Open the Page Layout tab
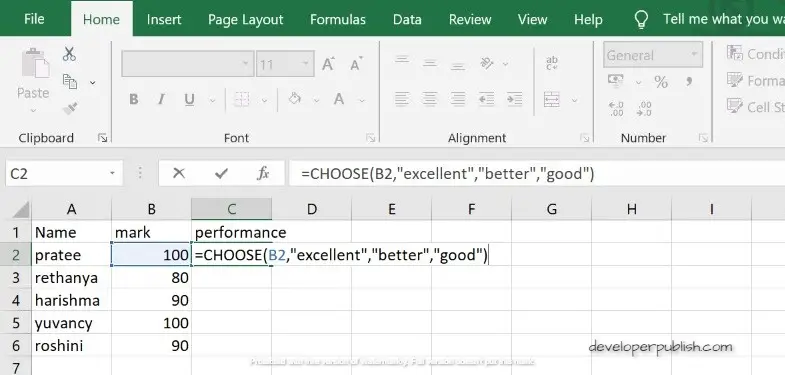The width and height of the screenshot is (785, 375). (x=246, y=20)
